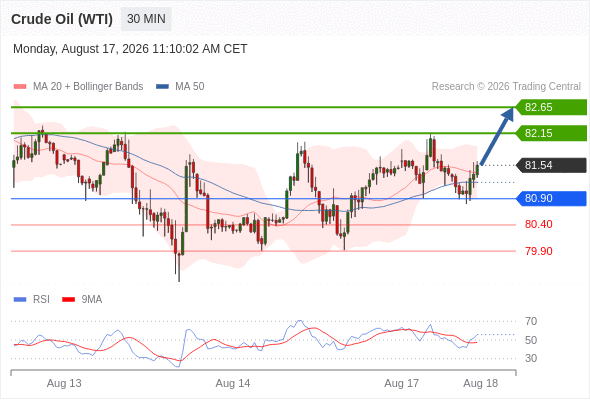Click the RSI 70 level label
Image resolution: width=590 pixels, height=400 pixels.
point(531,321)
